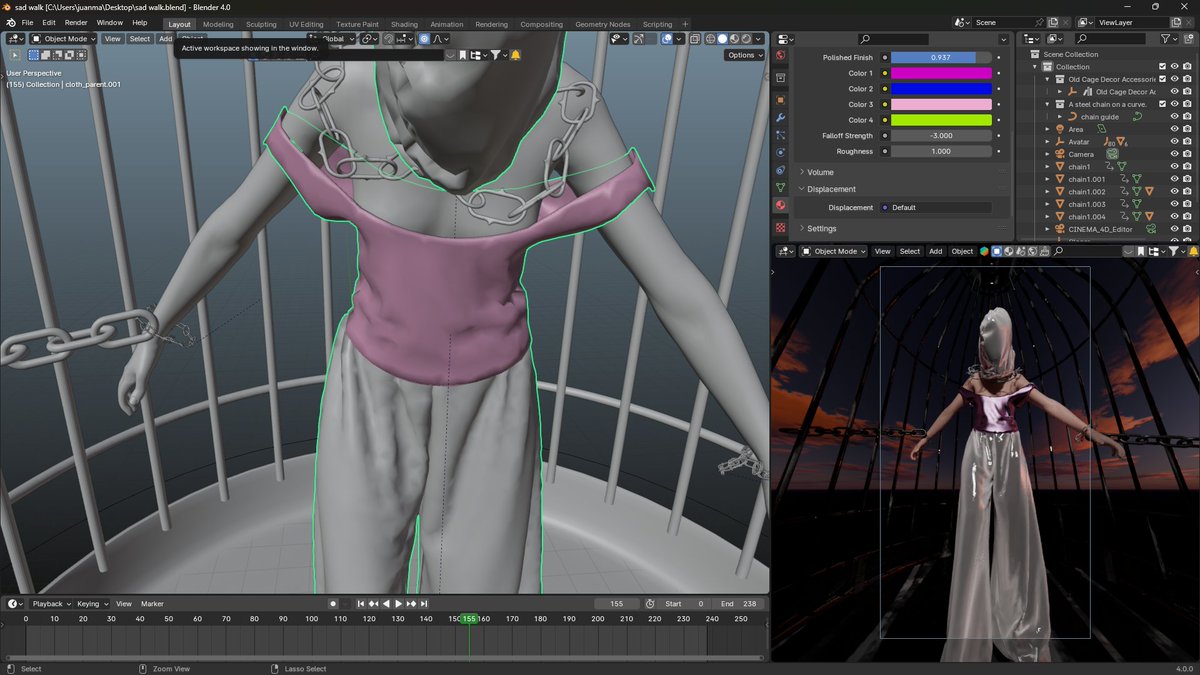Open Select menu in render preview viewport
The height and width of the screenshot is (675, 1200).
909,251
